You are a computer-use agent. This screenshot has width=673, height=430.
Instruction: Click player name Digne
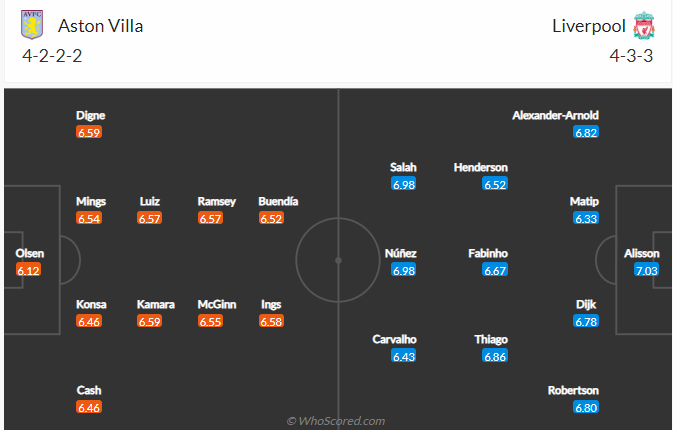(90, 115)
